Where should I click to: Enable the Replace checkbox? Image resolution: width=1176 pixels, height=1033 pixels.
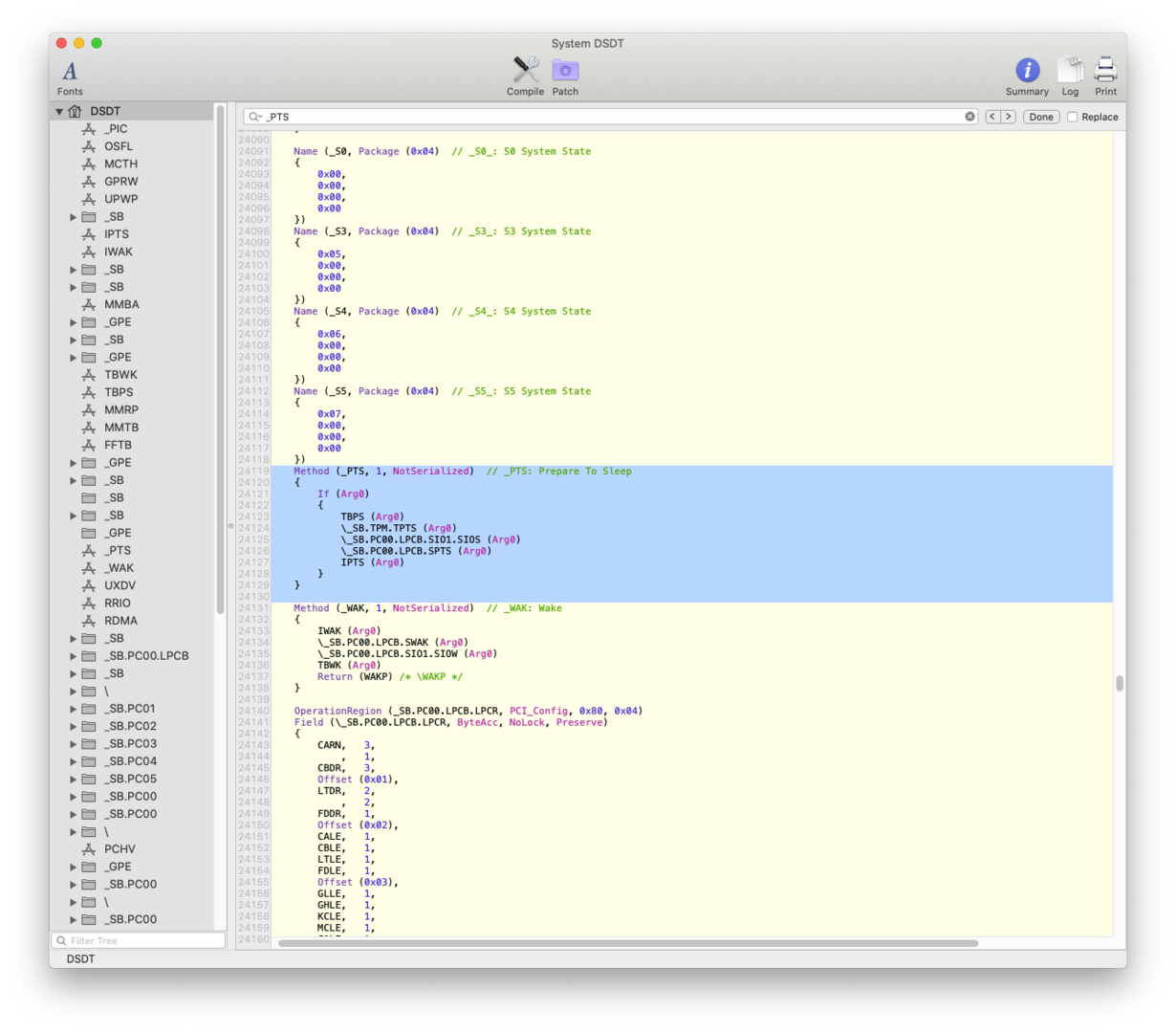click(x=1072, y=117)
